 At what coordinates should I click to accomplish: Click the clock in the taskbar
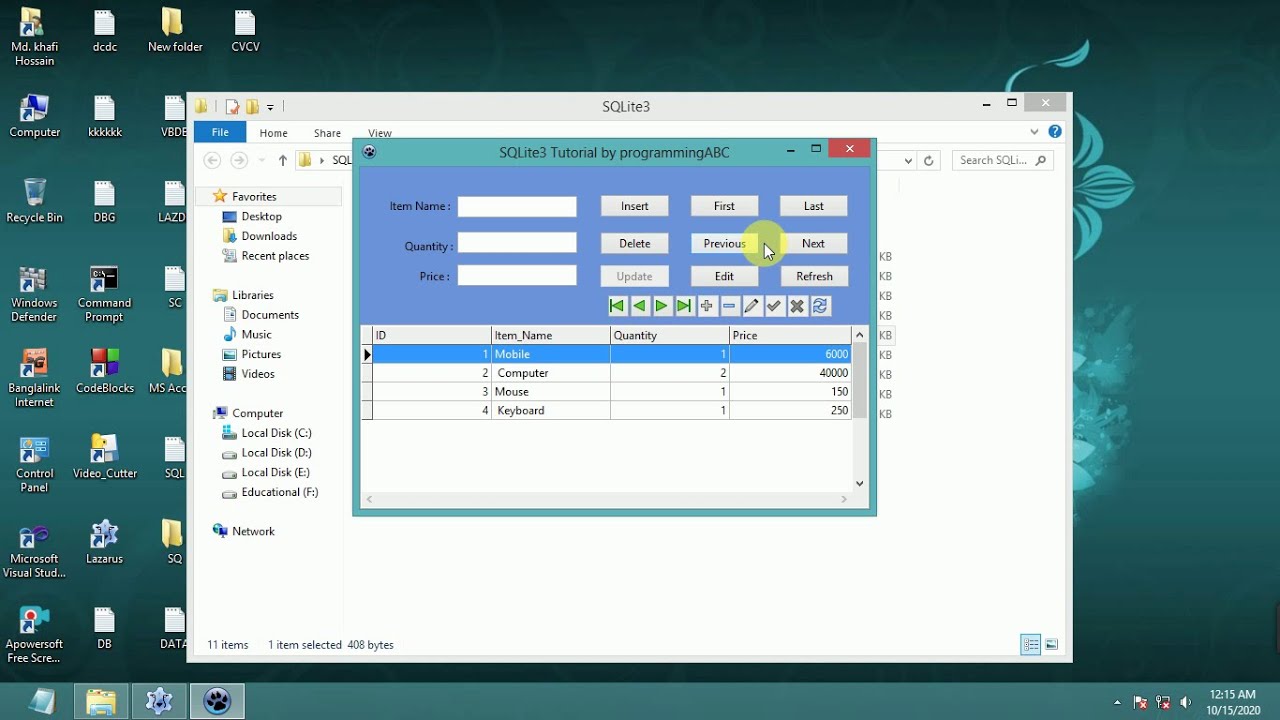click(x=1232, y=702)
